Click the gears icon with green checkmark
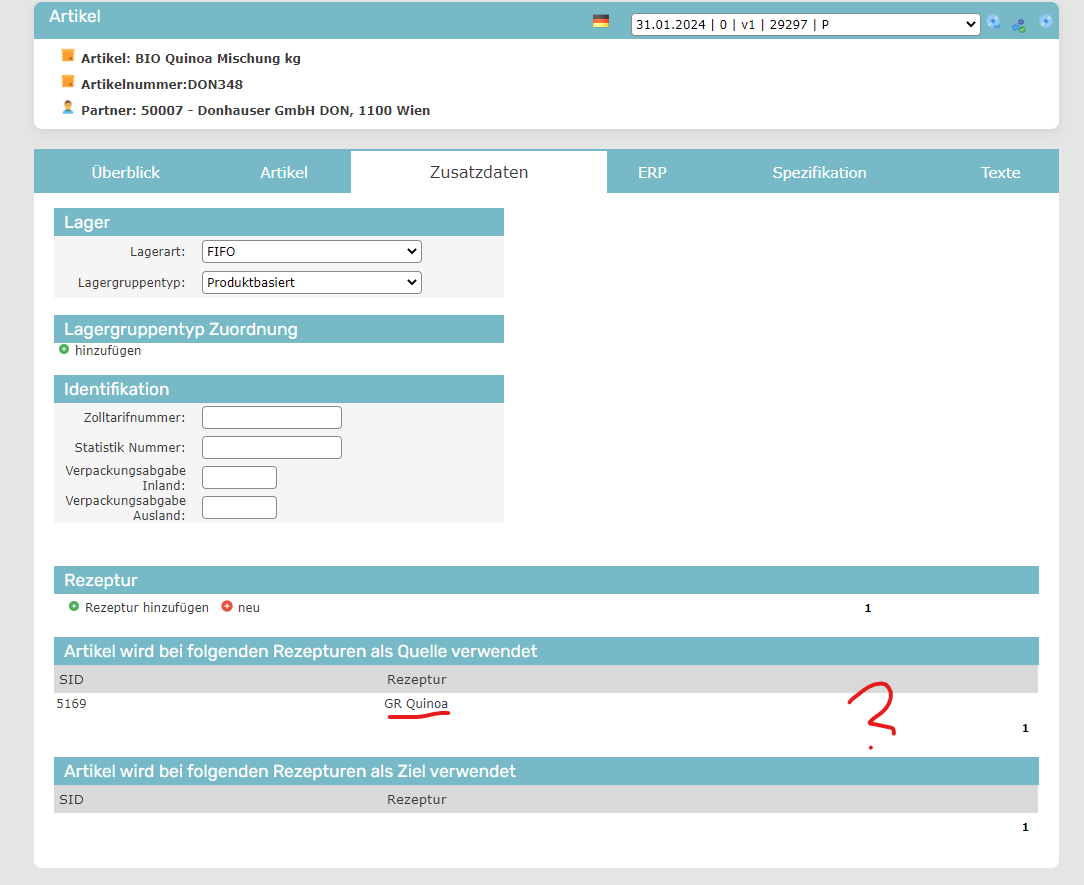1084x885 pixels. 1019,25
